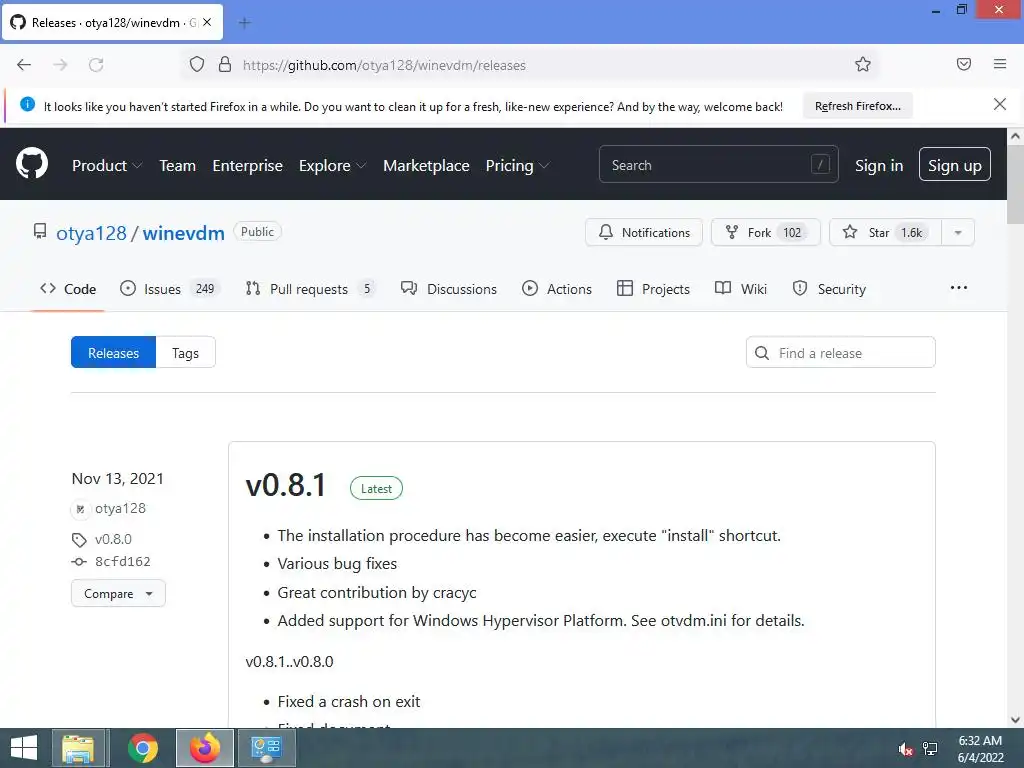The image size is (1024, 768).
Task: Open the v0.8.0 tag link
Action: click(113, 539)
